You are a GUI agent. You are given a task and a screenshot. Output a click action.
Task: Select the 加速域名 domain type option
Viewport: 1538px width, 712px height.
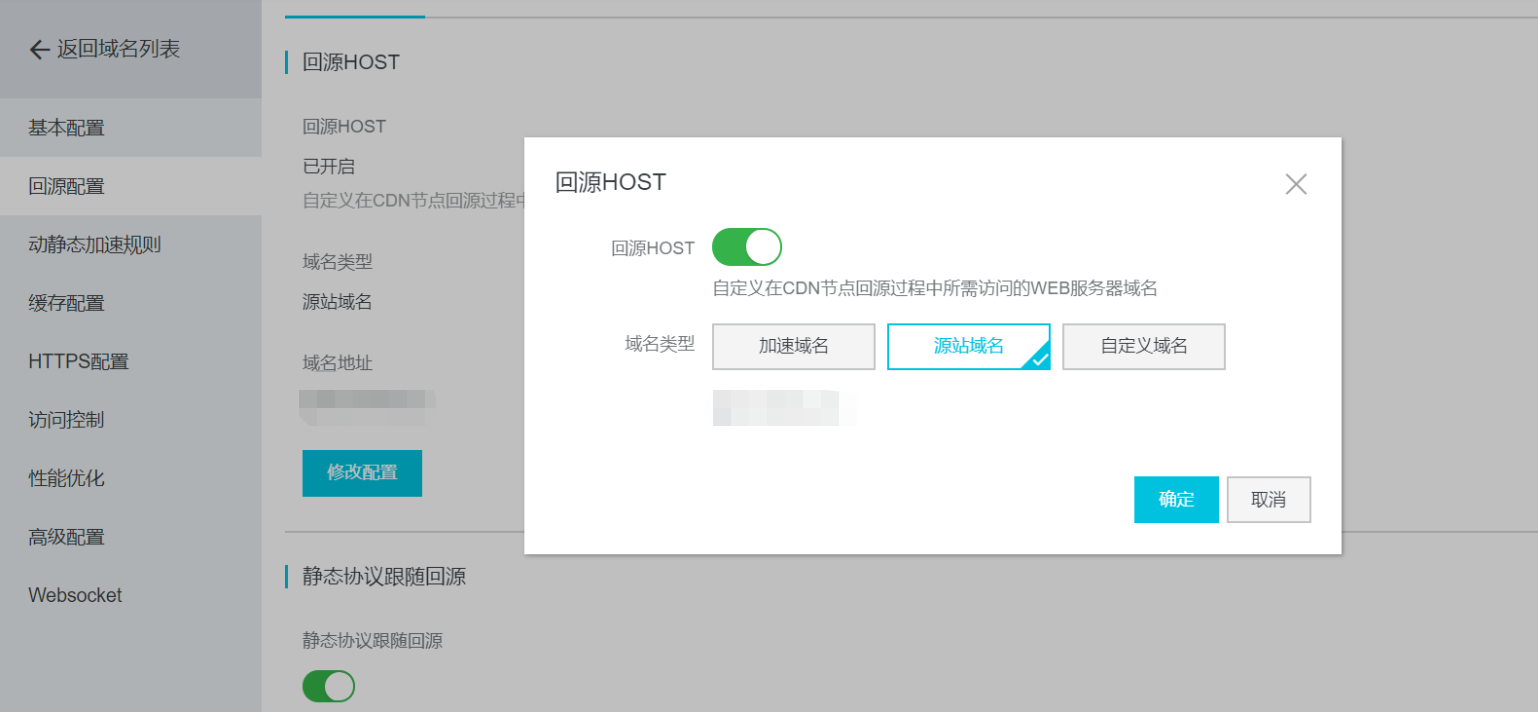pos(793,346)
